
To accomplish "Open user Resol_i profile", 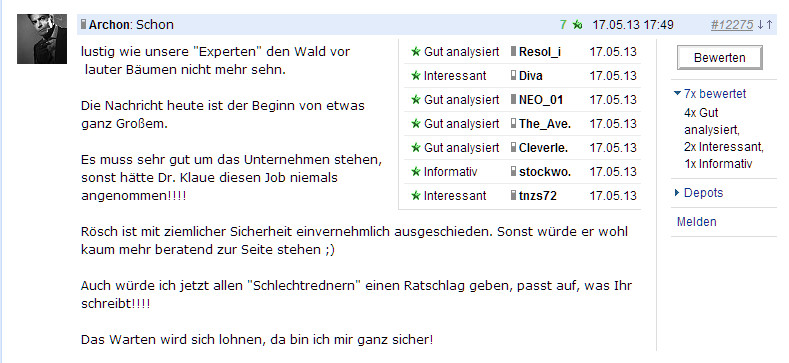I will (x=540, y=52).
